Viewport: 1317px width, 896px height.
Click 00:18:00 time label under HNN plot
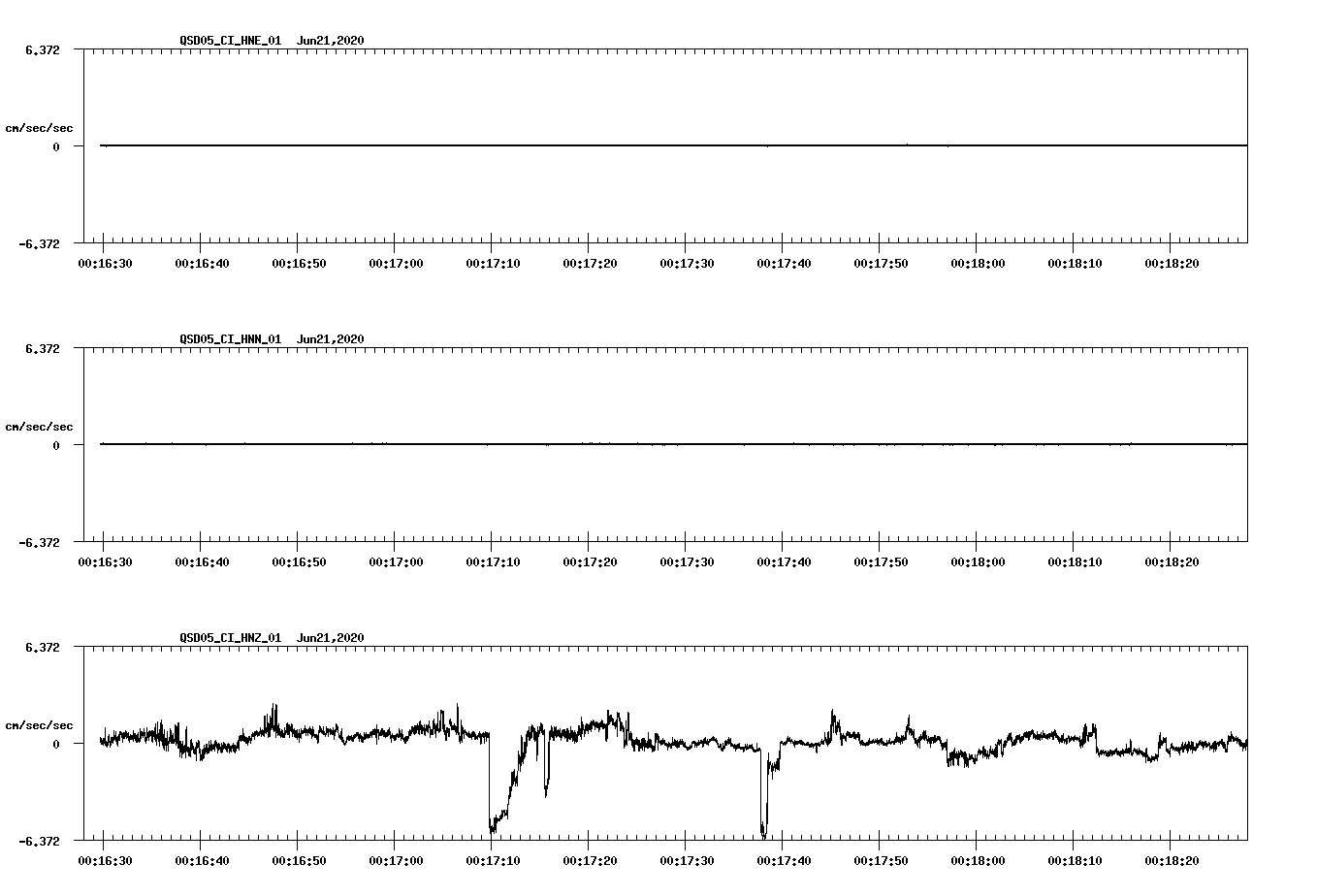pyautogui.click(x=978, y=562)
